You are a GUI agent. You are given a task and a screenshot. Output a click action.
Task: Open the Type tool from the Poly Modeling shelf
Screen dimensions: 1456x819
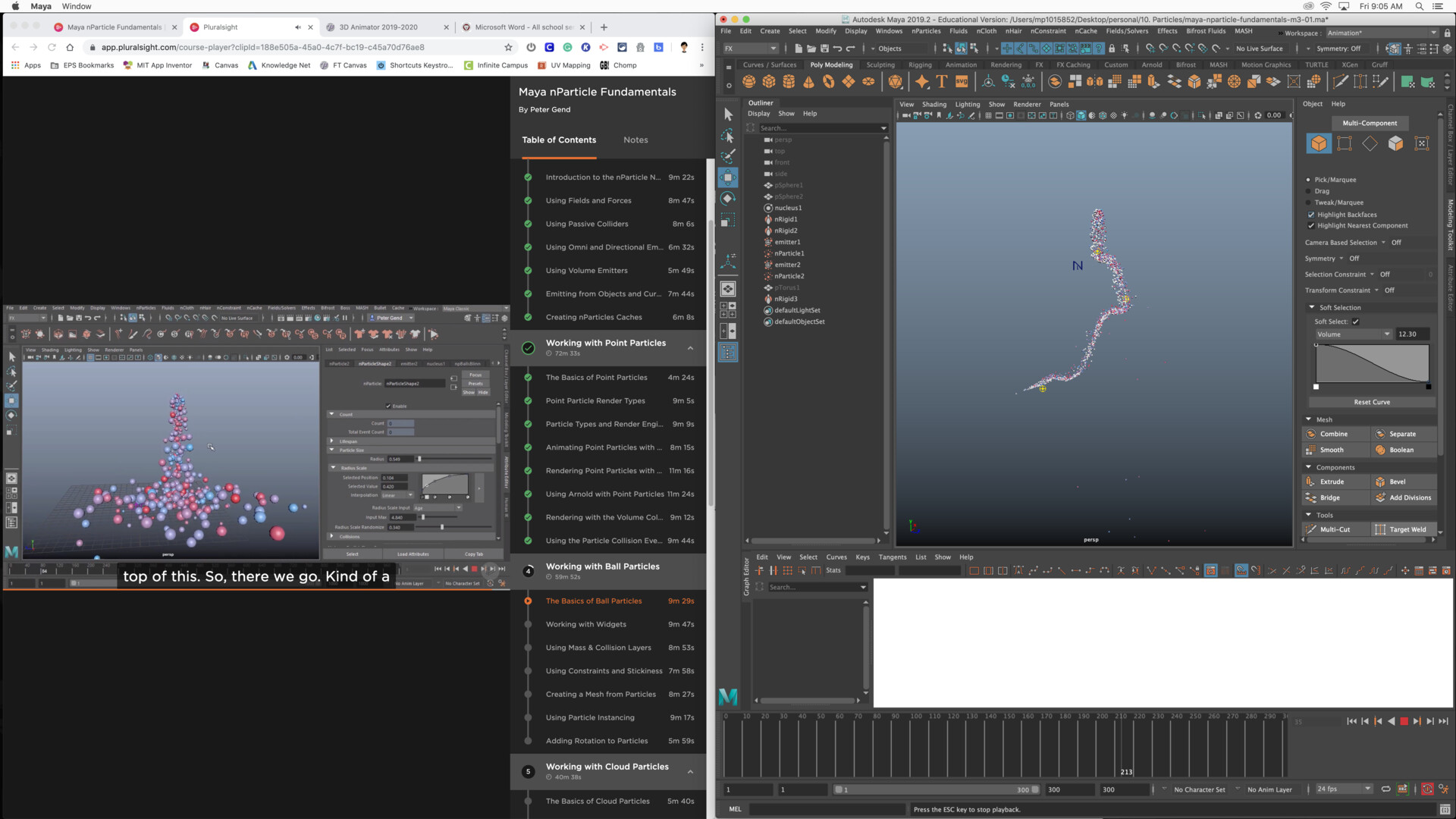941,83
